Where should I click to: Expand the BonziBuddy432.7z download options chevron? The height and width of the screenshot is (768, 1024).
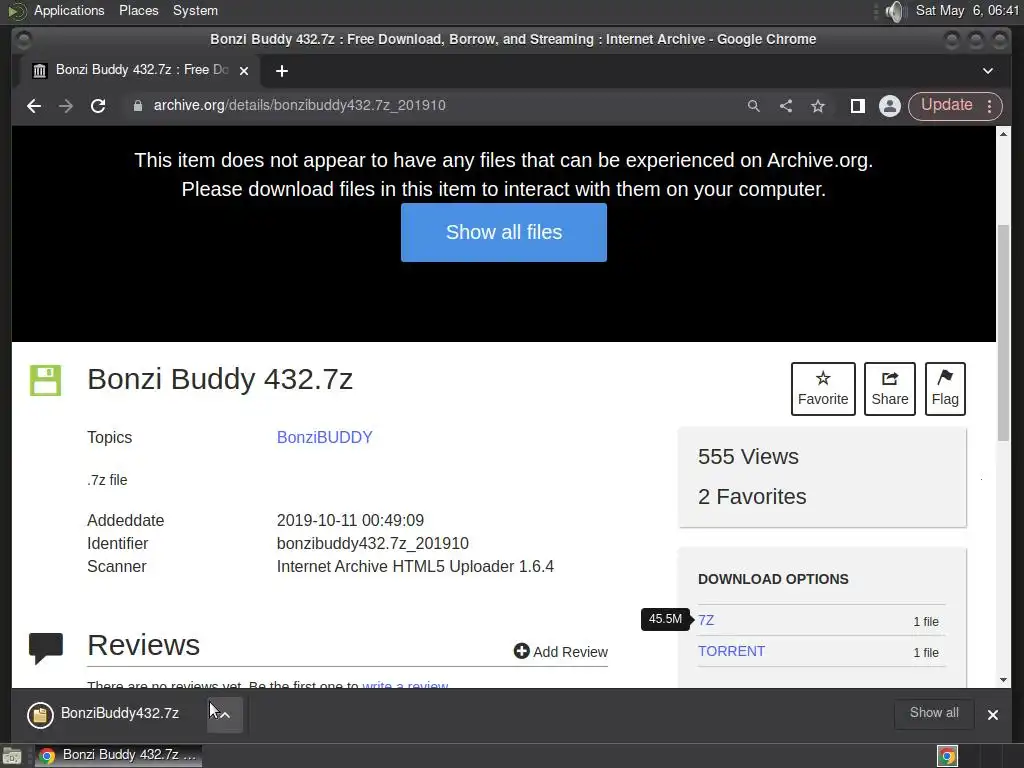225,714
